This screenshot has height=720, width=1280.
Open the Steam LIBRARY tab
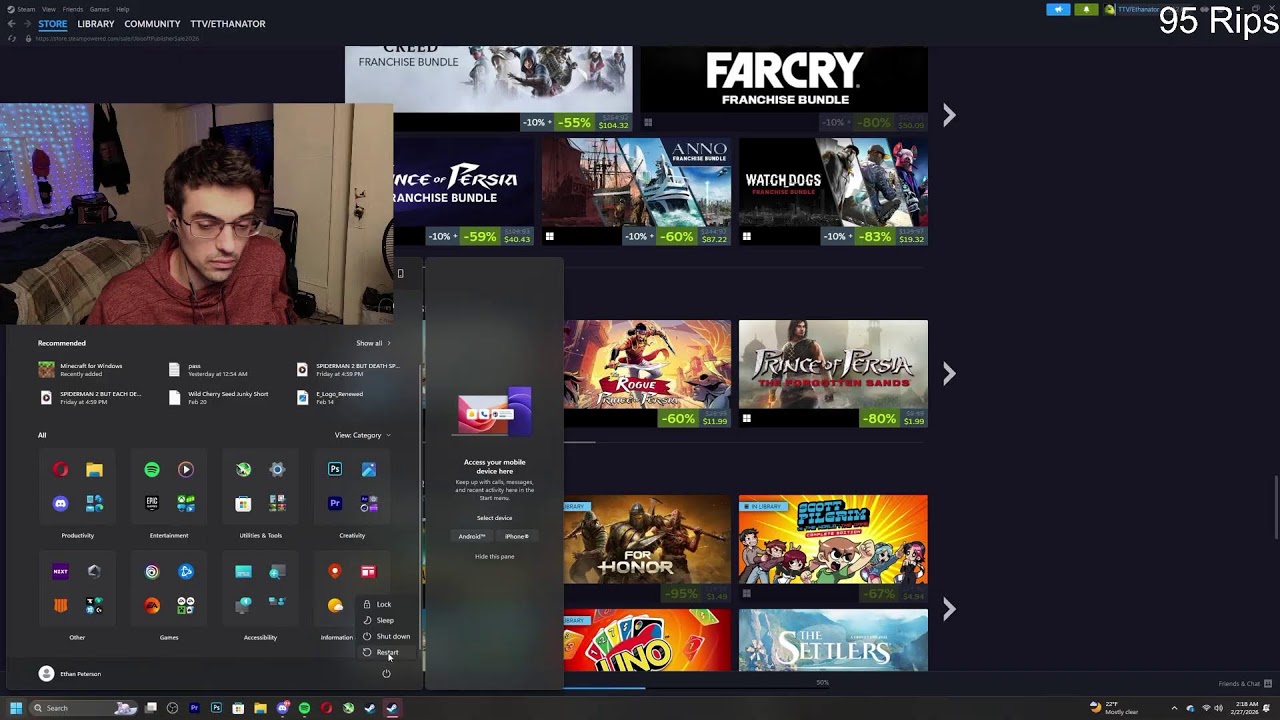(x=96, y=24)
